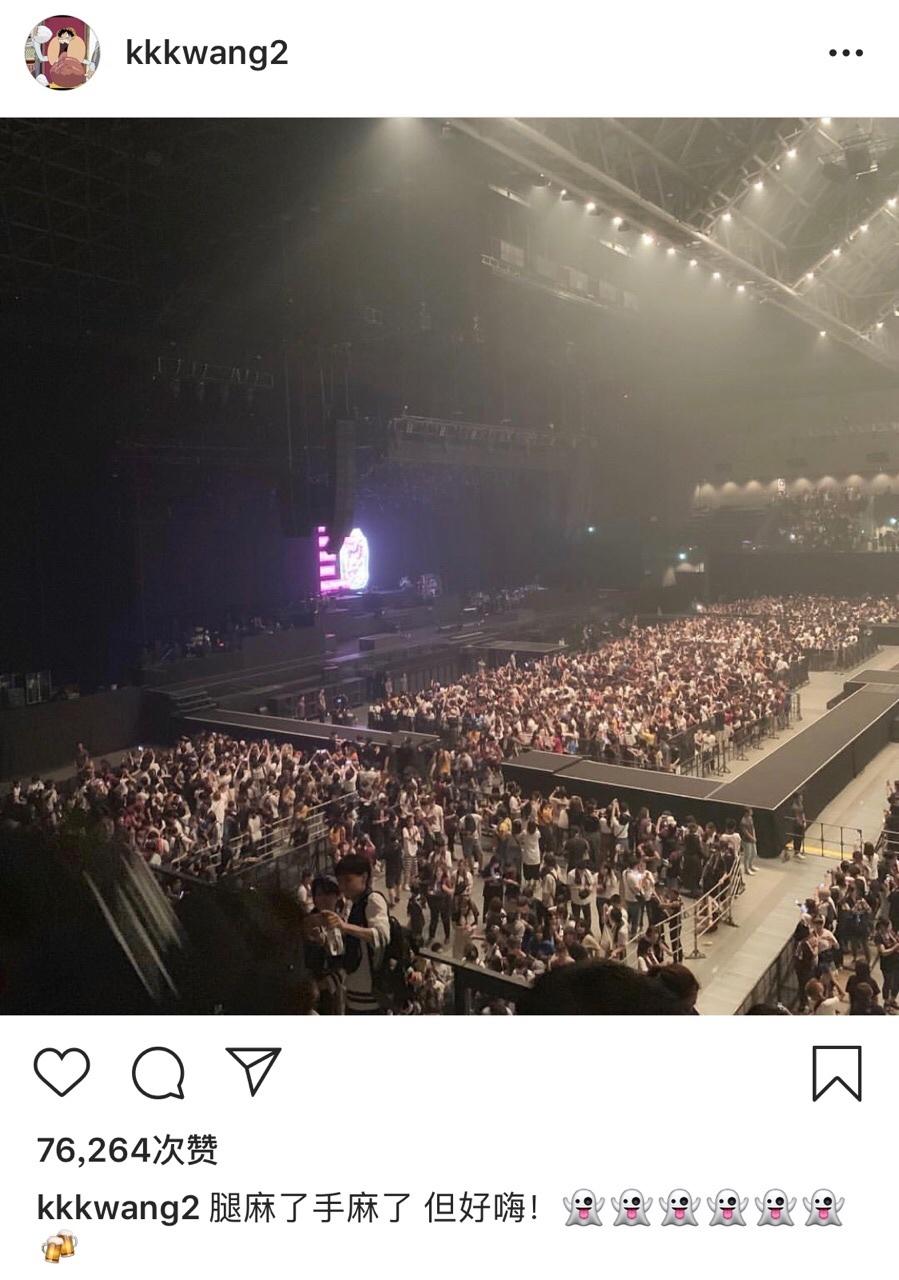
Task: View who liked via the 76,264 likes count
Action: click(x=127, y=1150)
